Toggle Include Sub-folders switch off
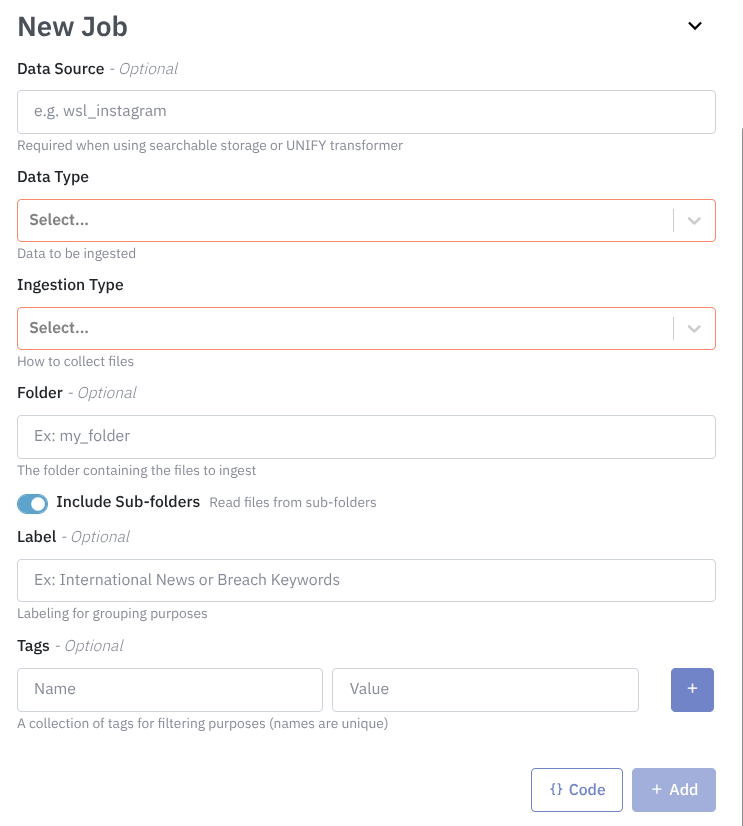Viewport: 743px width, 826px height. click(x=33, y=503)
